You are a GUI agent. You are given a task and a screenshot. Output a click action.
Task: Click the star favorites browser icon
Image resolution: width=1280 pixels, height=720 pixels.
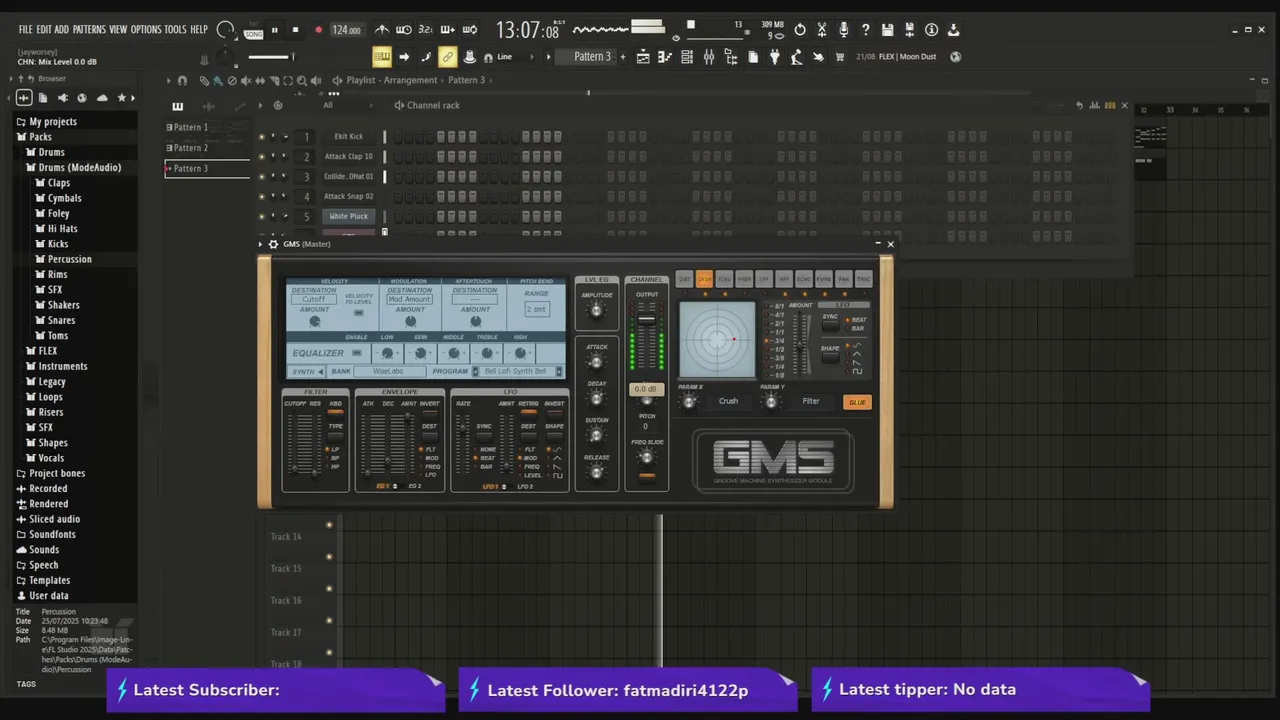coord(122,98)
